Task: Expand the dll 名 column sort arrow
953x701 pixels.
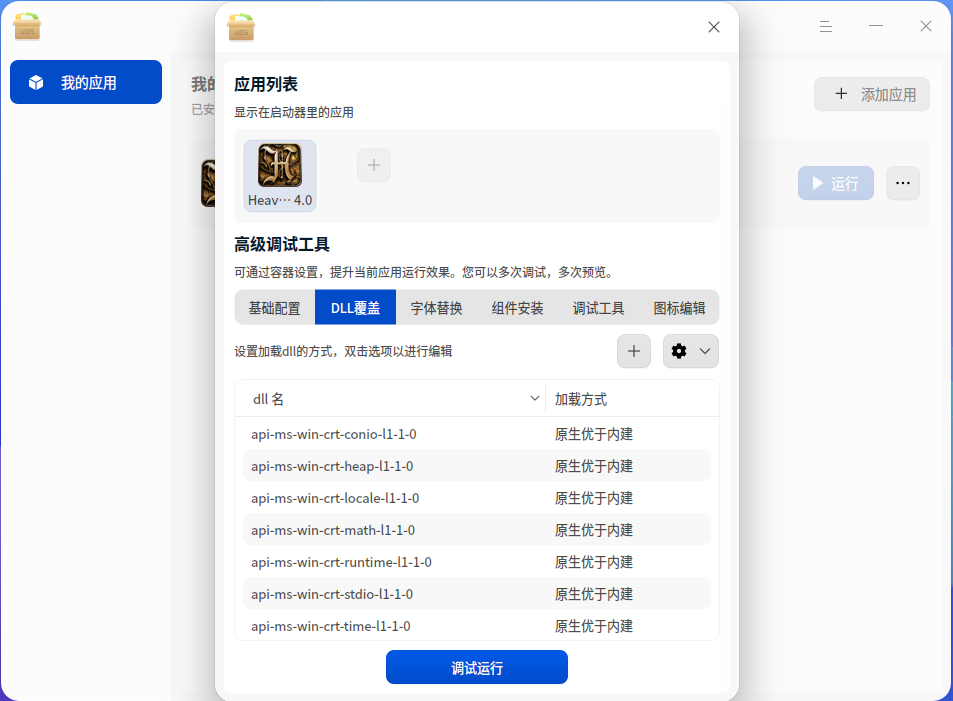Action: (535, 398)
